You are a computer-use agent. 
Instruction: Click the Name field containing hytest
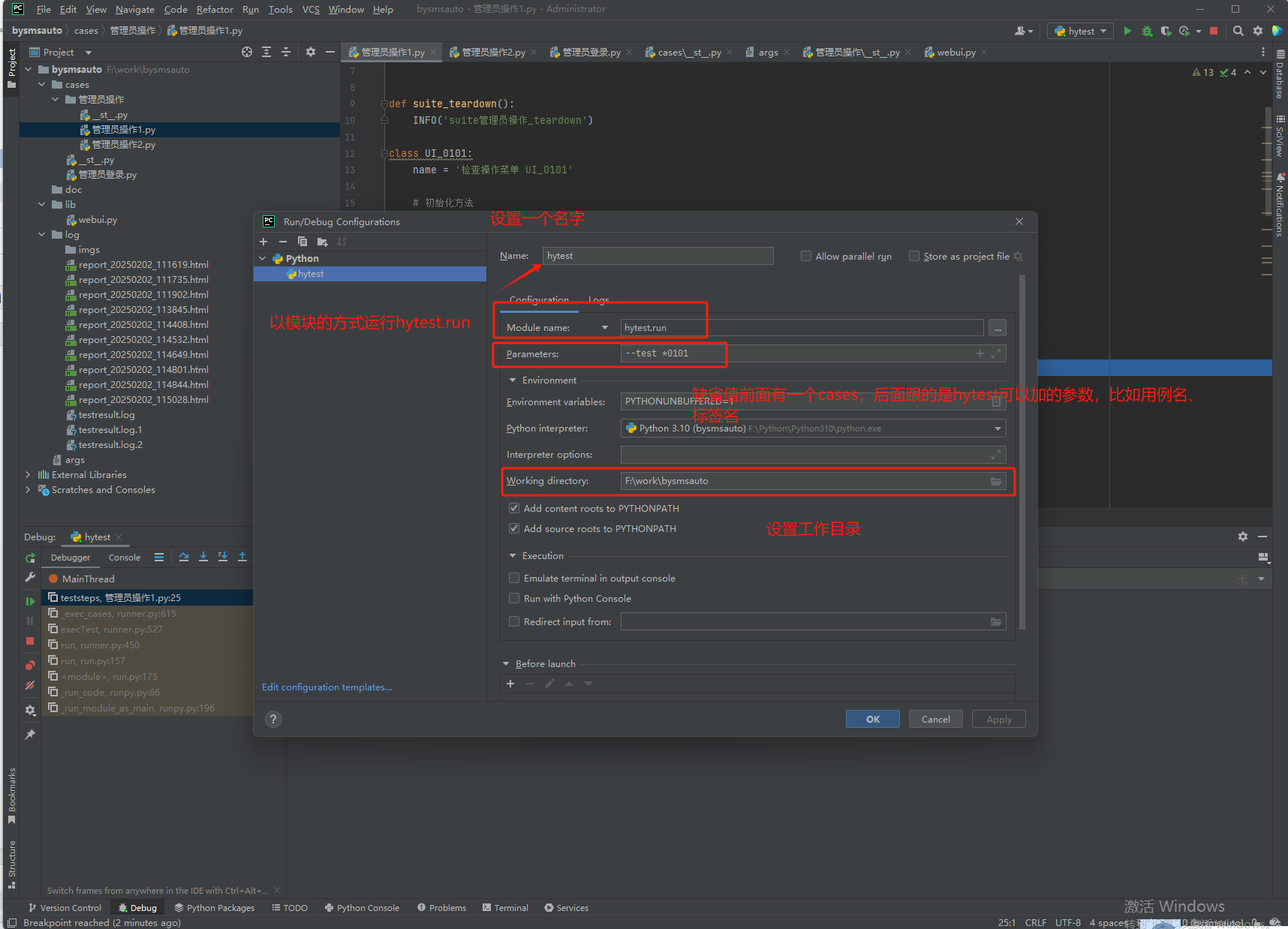click(x=658, y=256)
